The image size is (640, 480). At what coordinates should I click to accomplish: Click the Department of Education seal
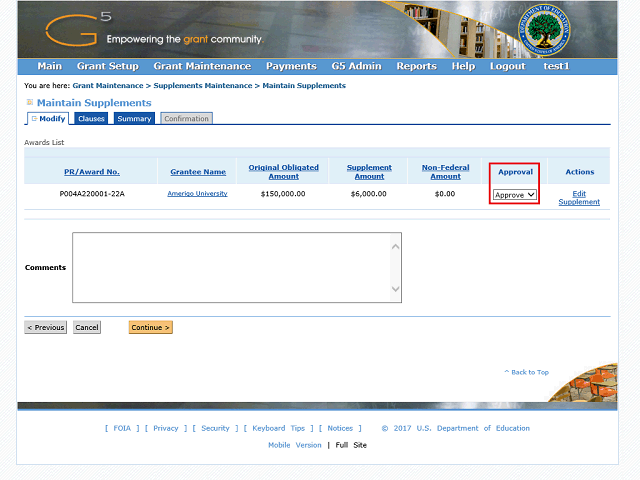click(x=544, y=30)
